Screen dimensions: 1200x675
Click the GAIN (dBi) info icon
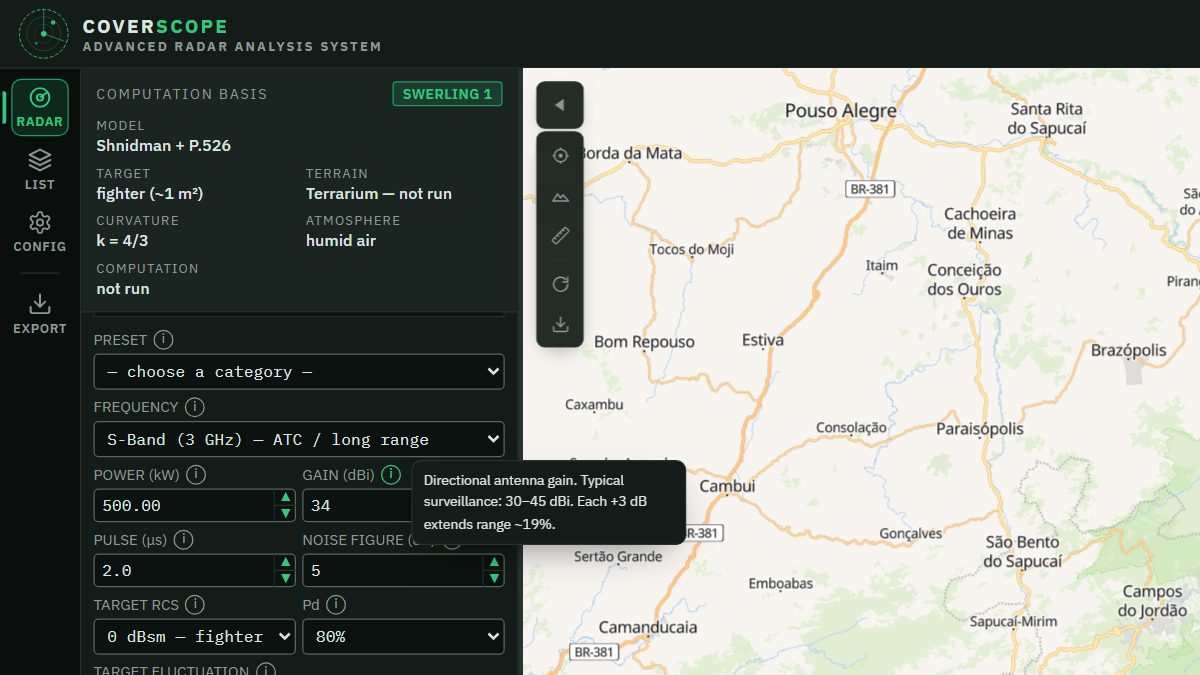pos(390,475)
